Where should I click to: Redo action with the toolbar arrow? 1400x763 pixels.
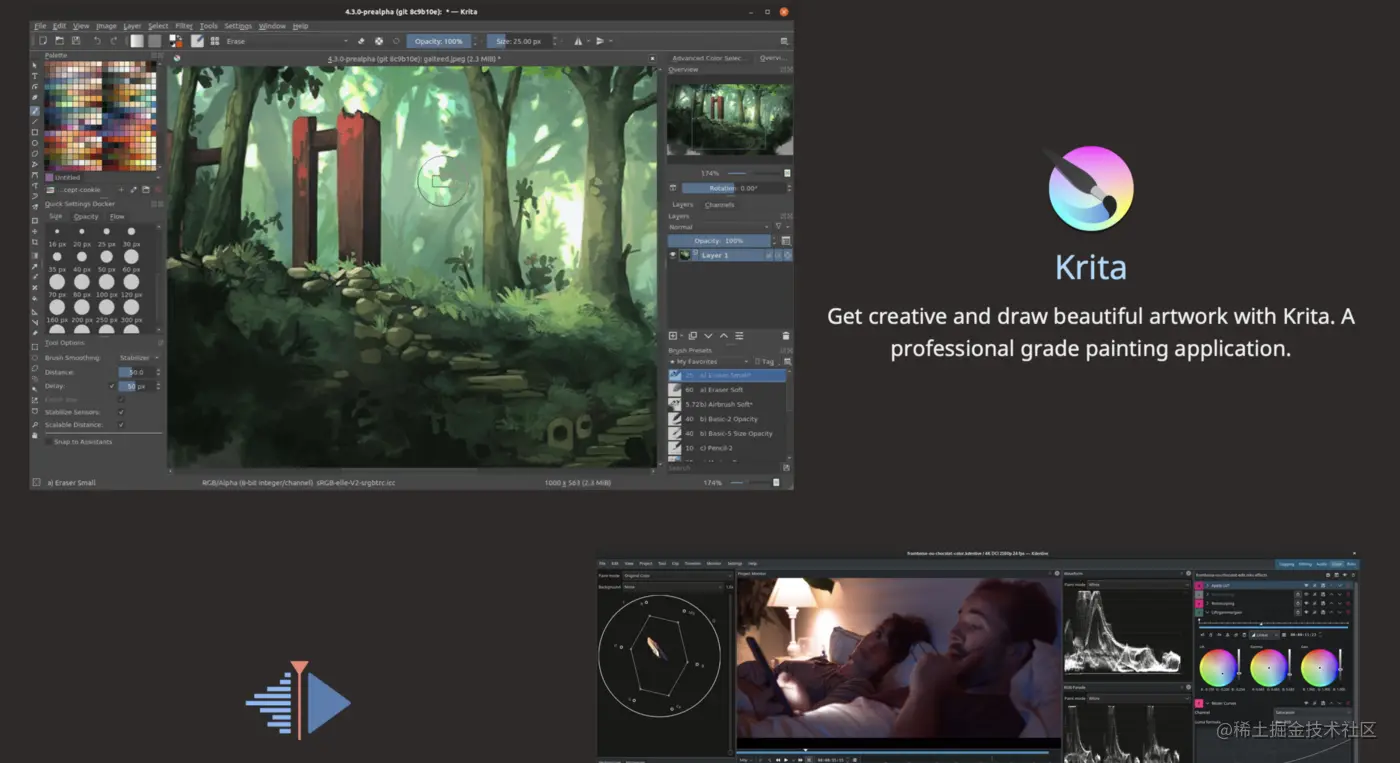pyautogui.click(x=114, y=41)
